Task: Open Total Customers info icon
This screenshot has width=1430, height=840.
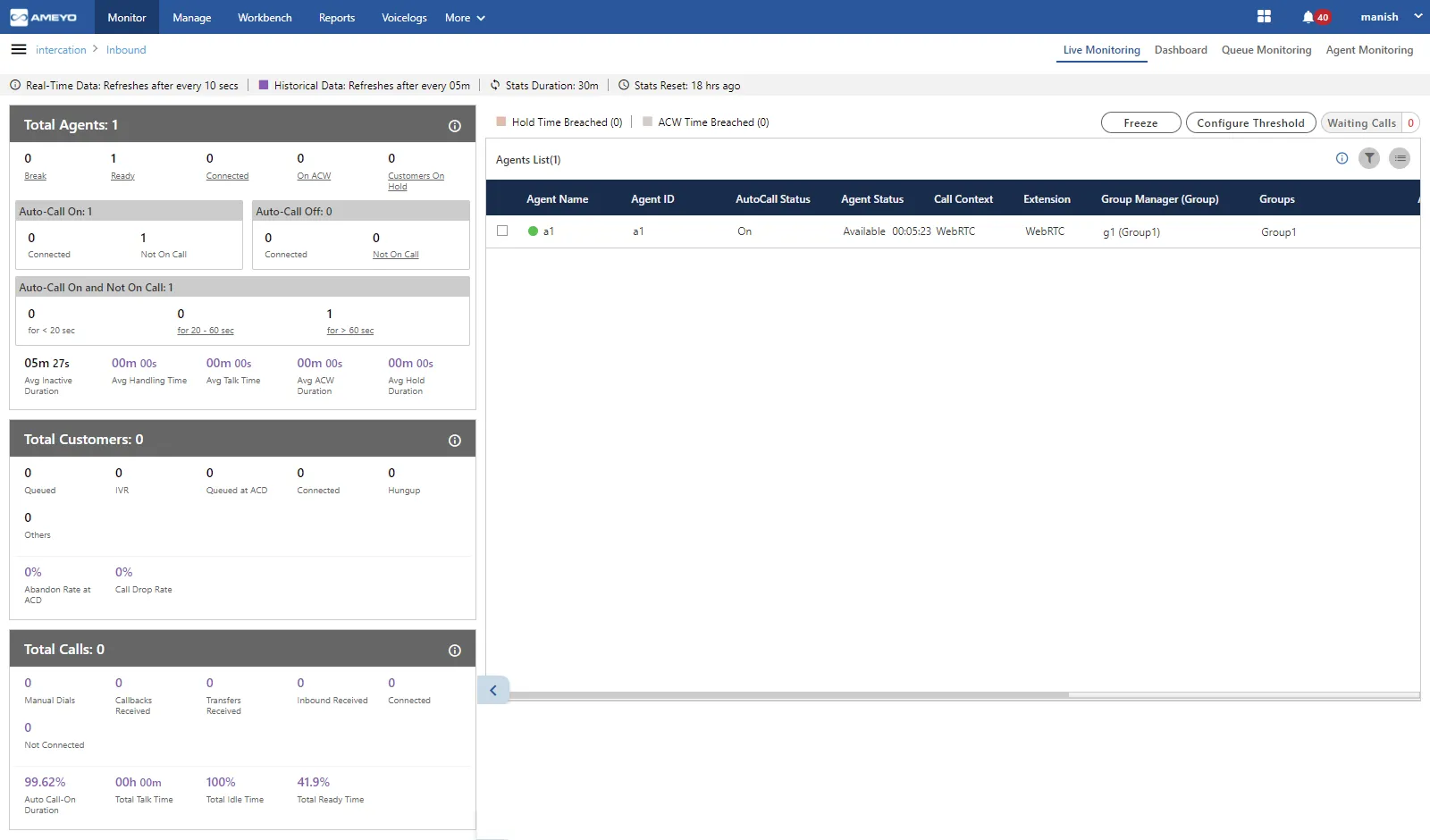Action: (x=455, y=441)
